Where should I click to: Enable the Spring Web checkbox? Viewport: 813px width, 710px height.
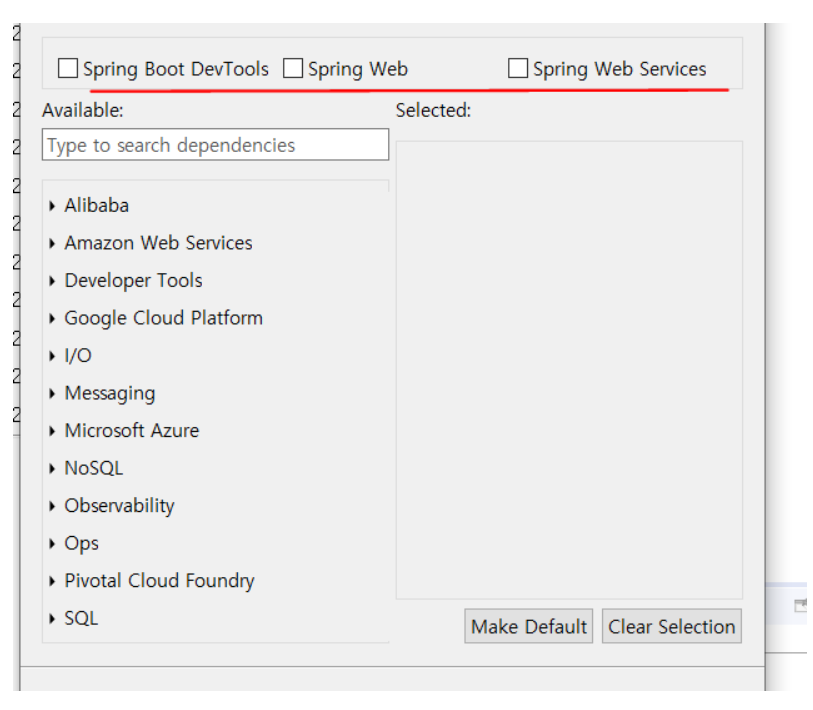tap(293, 68)
